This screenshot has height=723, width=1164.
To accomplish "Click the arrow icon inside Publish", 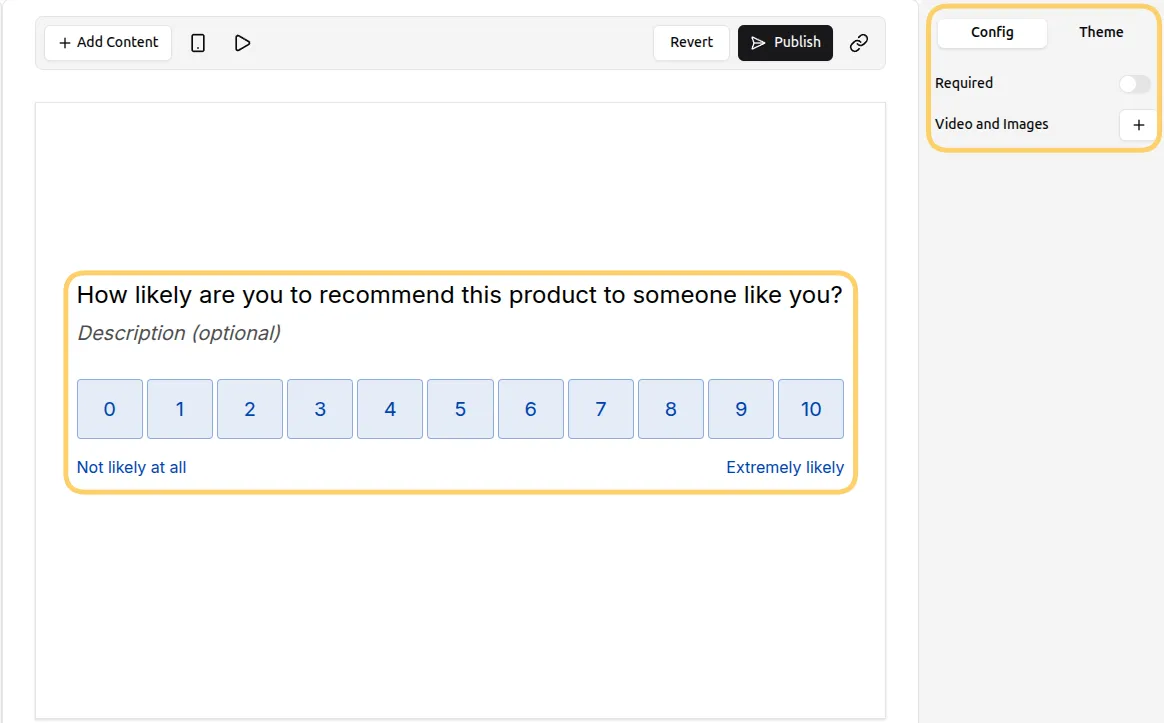I will coord(758,43).
